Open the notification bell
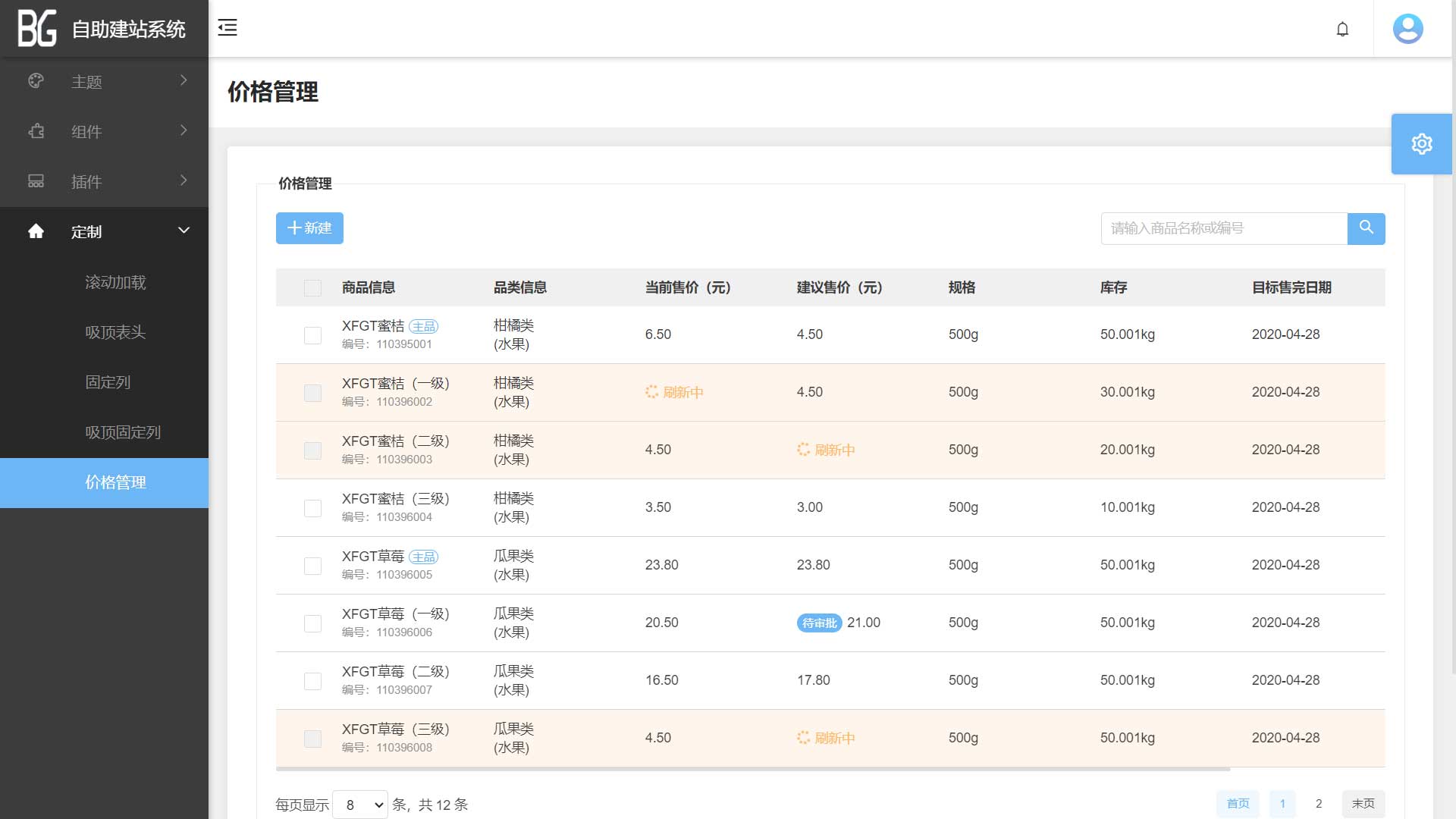 tap(1342, 29)
